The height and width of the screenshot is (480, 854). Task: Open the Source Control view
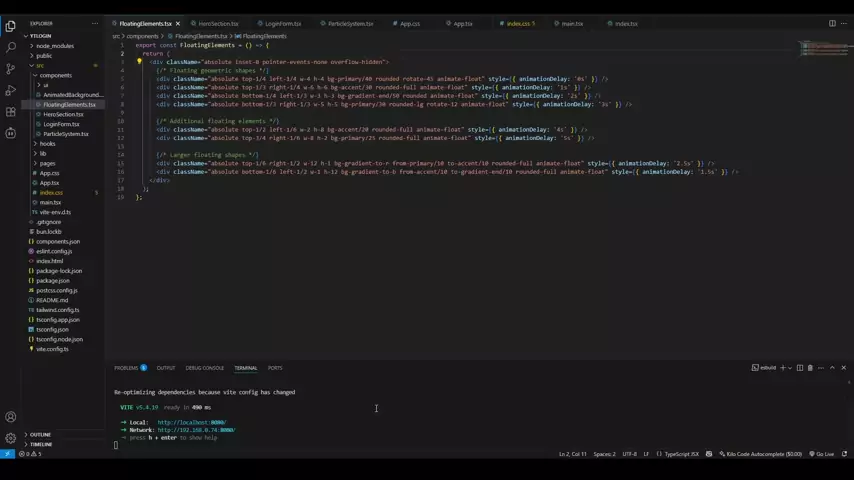[x=11, y=69]
